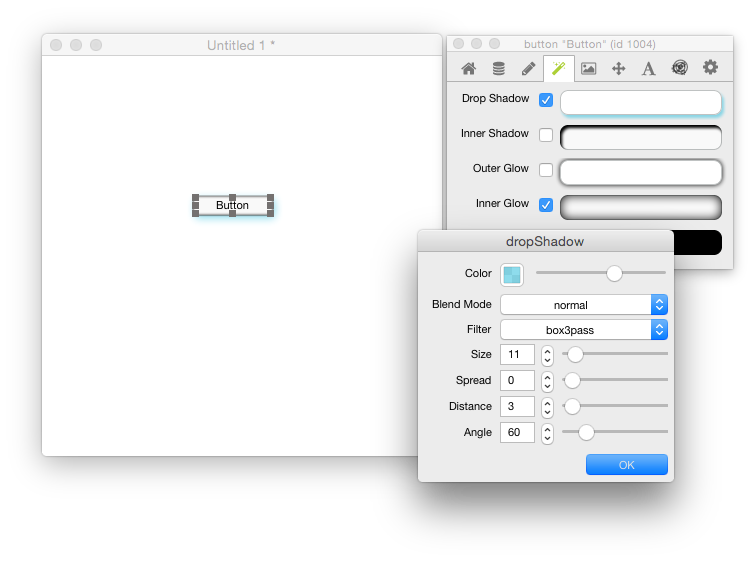
Task: Open the gear settings tab
Action: click(x=710, y=67)
